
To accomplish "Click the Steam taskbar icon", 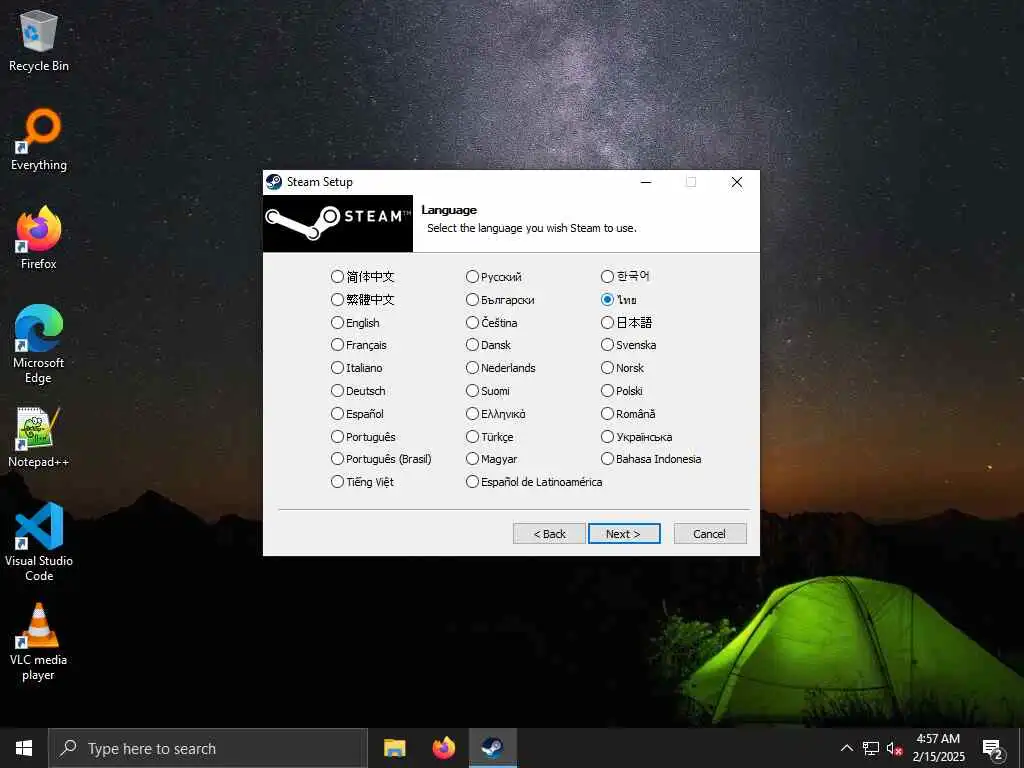I will coord(492,748).
